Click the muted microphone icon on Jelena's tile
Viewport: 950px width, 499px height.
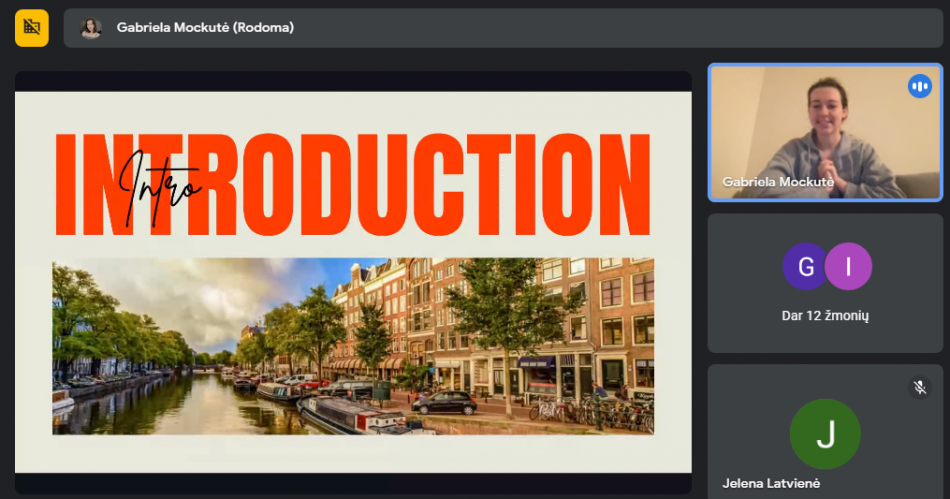point(919,388)
